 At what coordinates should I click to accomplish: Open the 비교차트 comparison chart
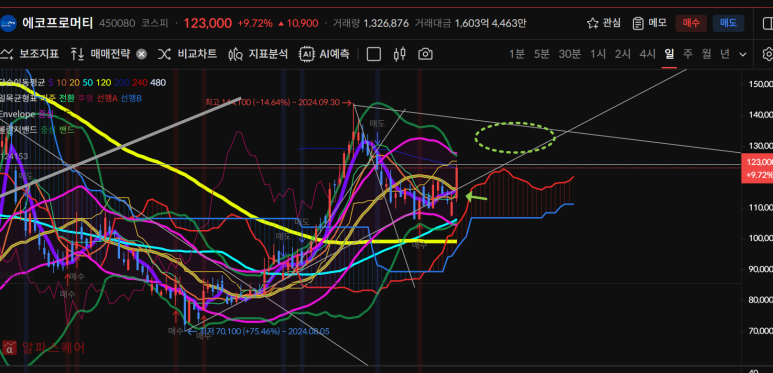pyautogui.click(x=187, y=54)
